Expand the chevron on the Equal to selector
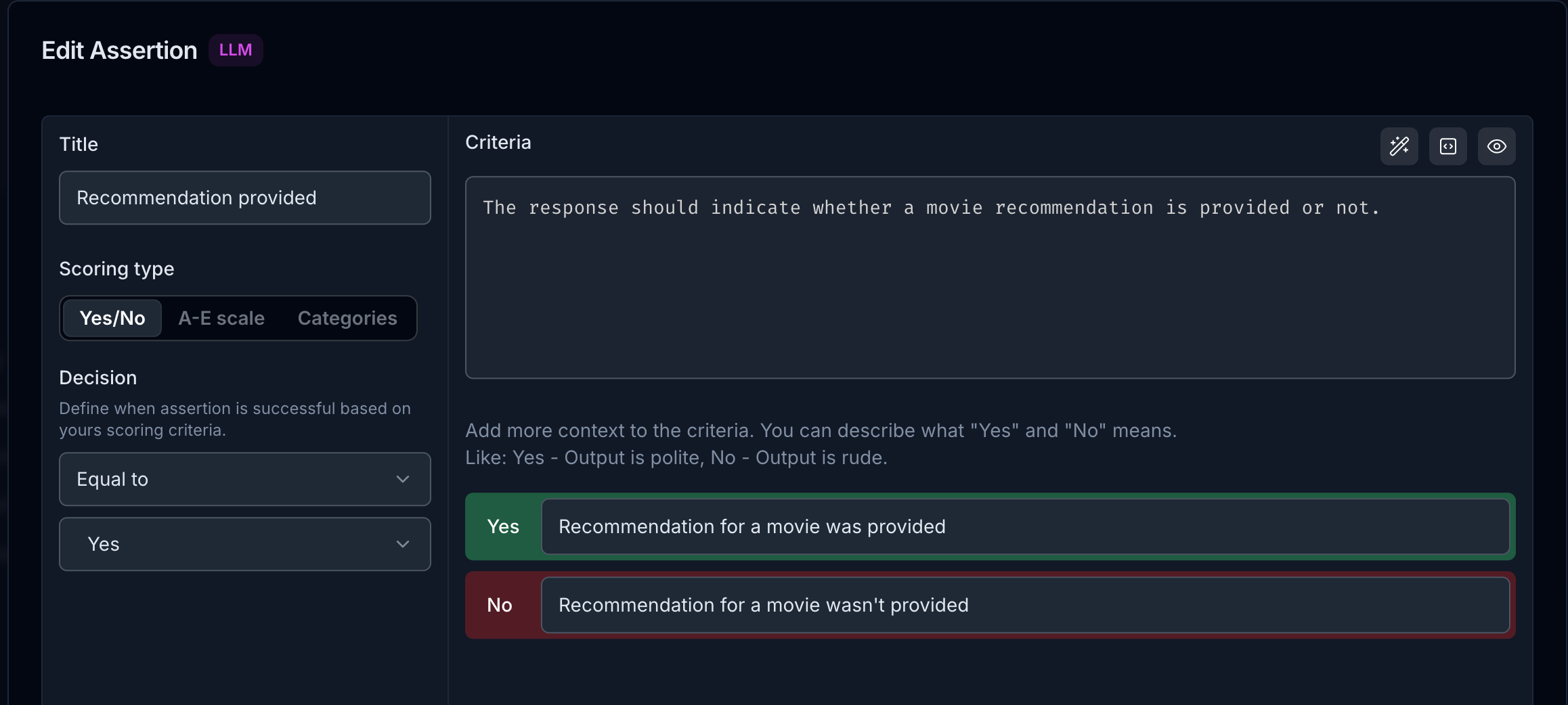The width and height of the screenshot is (1568, 705). (x=403, y=479)
